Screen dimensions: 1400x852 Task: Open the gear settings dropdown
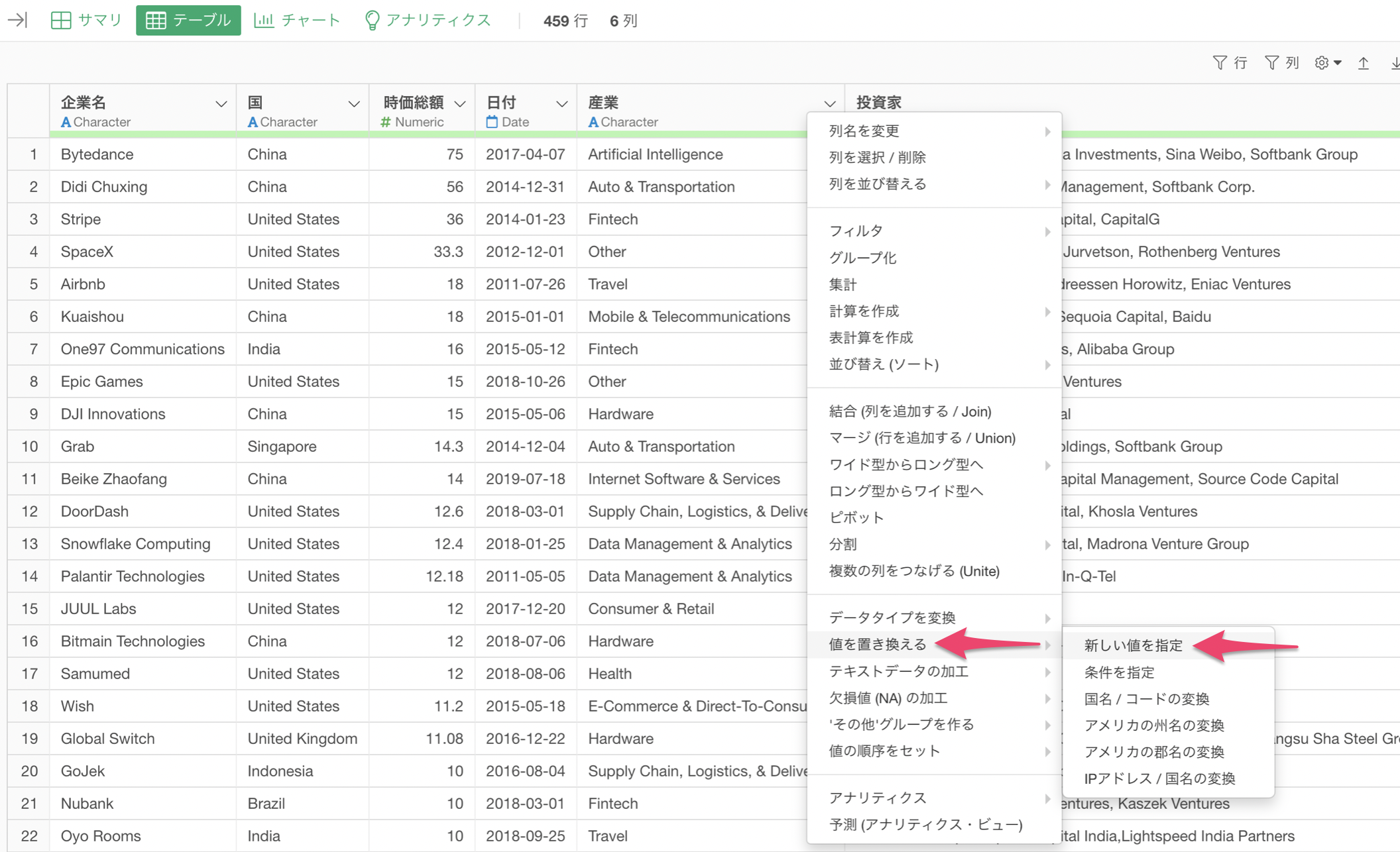pos(1328,63)
